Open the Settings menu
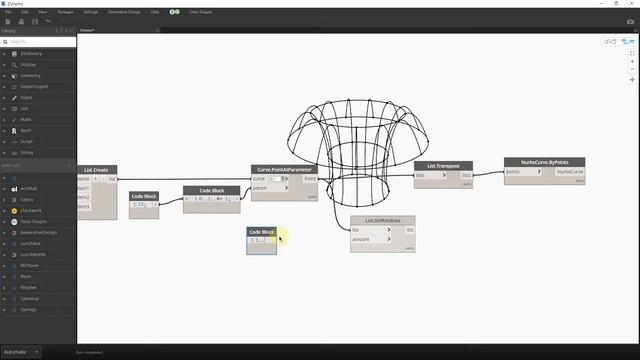Image resolution: width=640 pixels, height=360 pixels. [91, 12]
